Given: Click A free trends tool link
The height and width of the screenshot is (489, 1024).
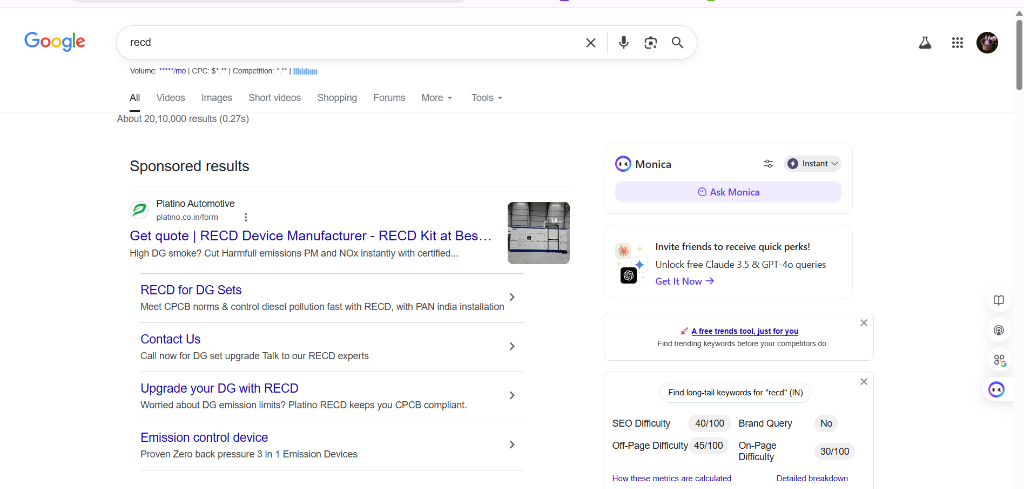Looking at the screenshot, I should tap(744, 331).
